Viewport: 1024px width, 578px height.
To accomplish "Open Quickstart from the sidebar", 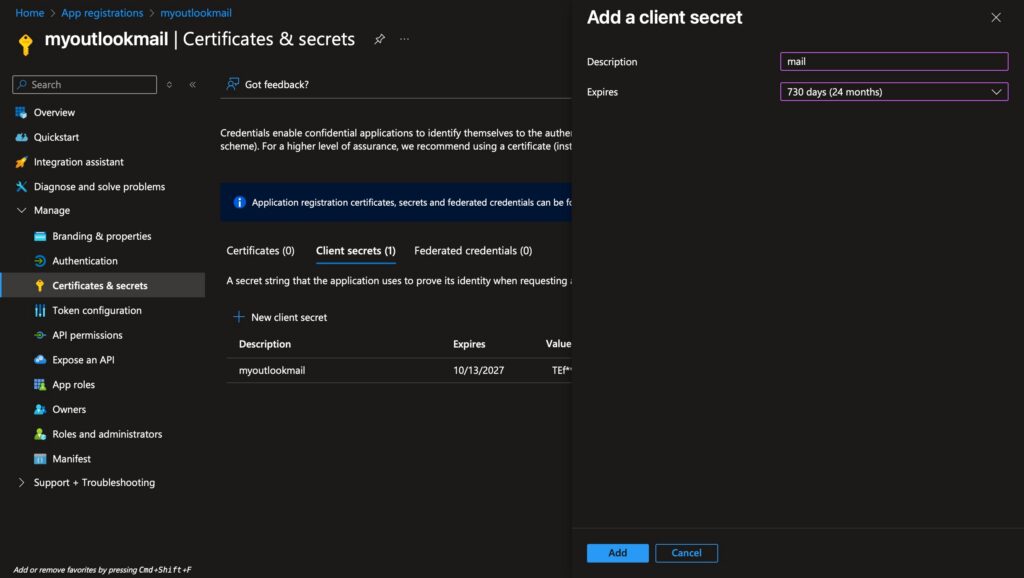I will (x=56, y=137).
